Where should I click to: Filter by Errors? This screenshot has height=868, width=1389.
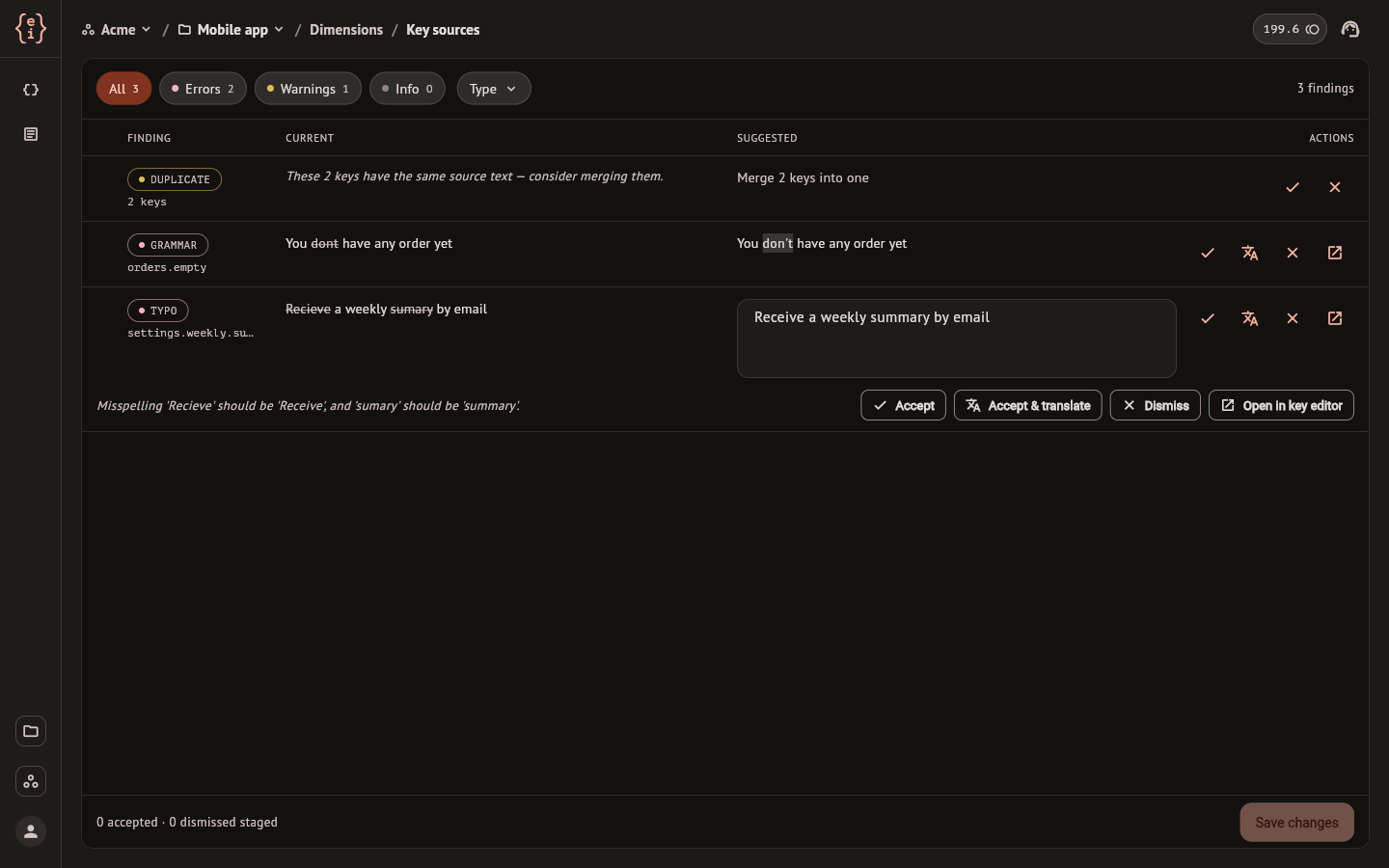click(x=203, y=89)
